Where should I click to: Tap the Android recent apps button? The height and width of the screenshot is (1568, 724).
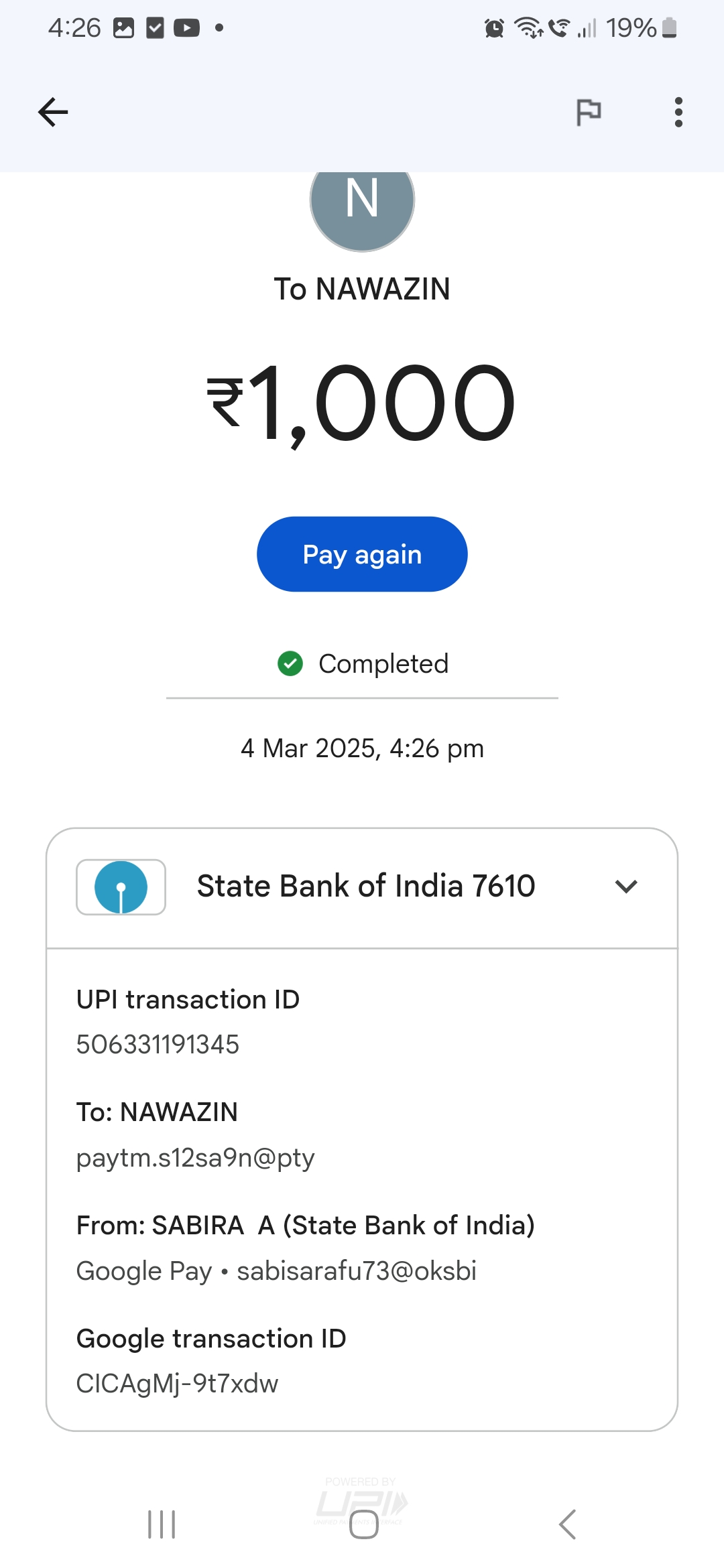click(x=162, y=1524)
